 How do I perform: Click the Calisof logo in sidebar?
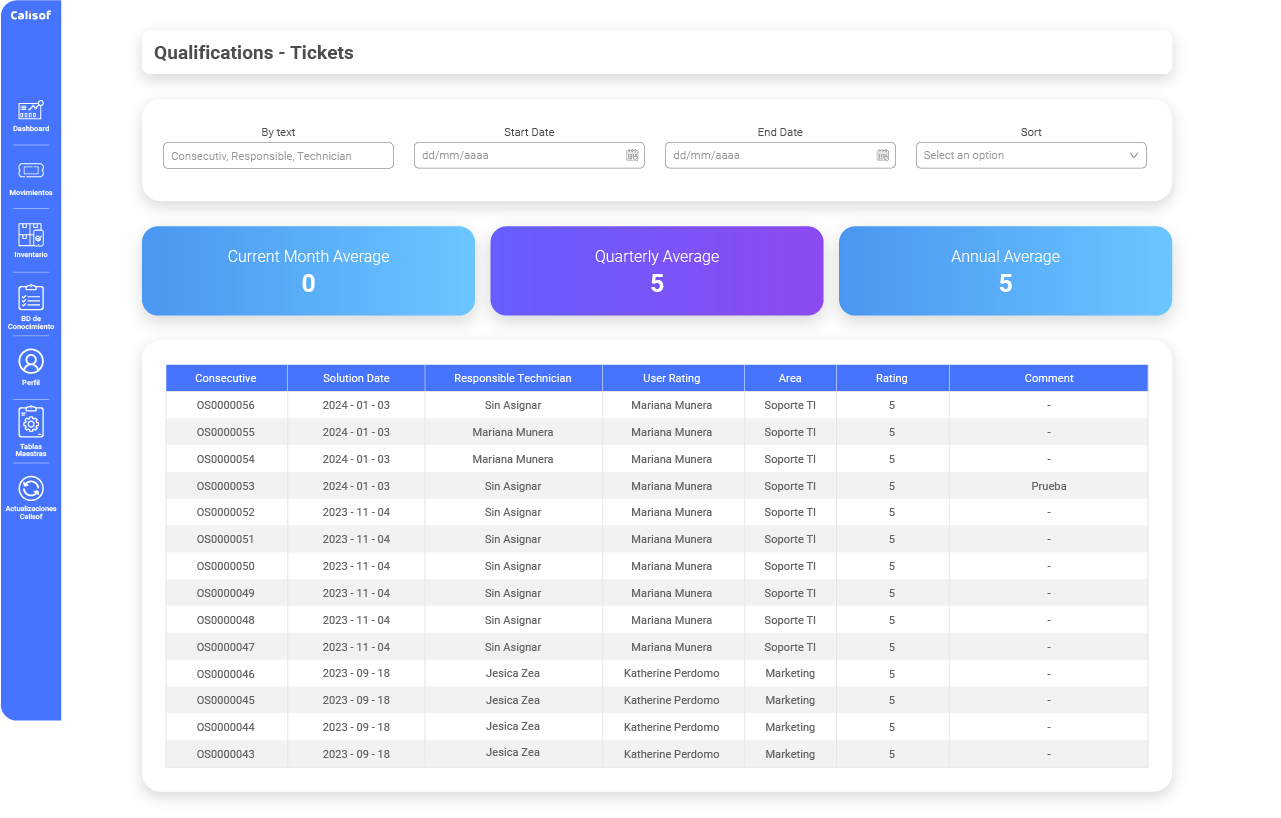coord(31,15)
